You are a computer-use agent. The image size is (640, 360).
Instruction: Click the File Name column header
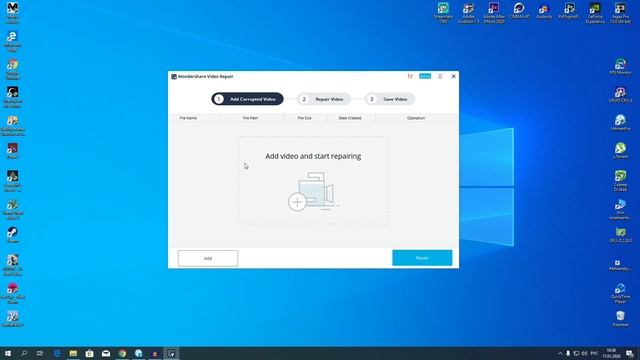(188, 118)
